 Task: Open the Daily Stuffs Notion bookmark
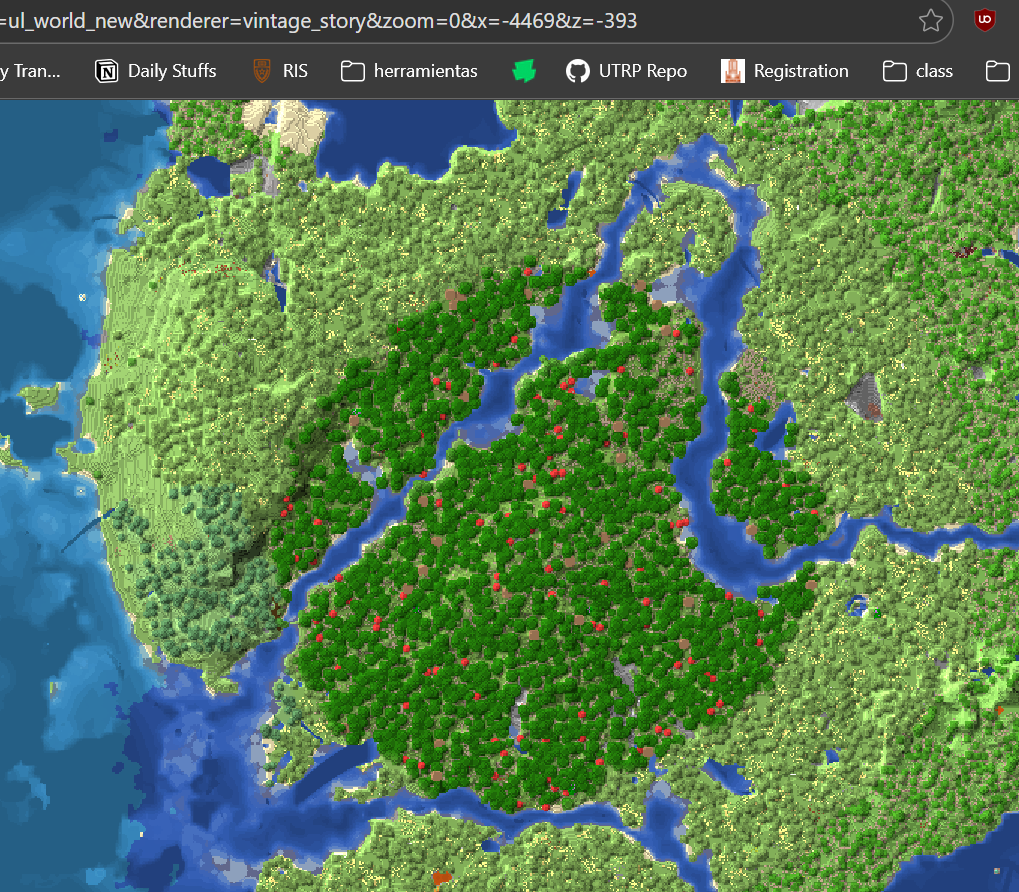click(156, 71)
